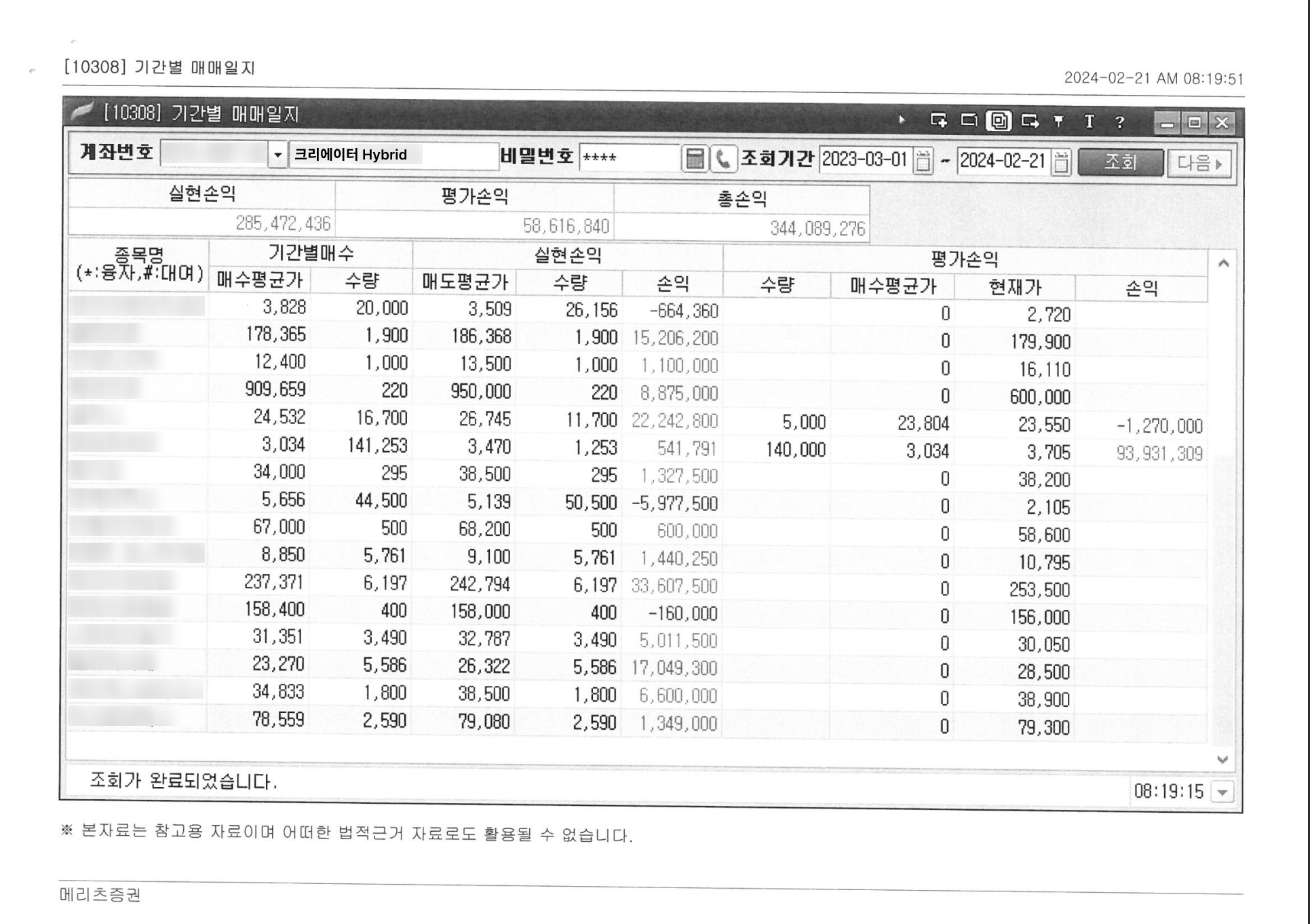Image resolution: width=1310 pixels, height=924 pixels.
Task: Toggle the overlapping windows copy icon
Action: (999, 121)
